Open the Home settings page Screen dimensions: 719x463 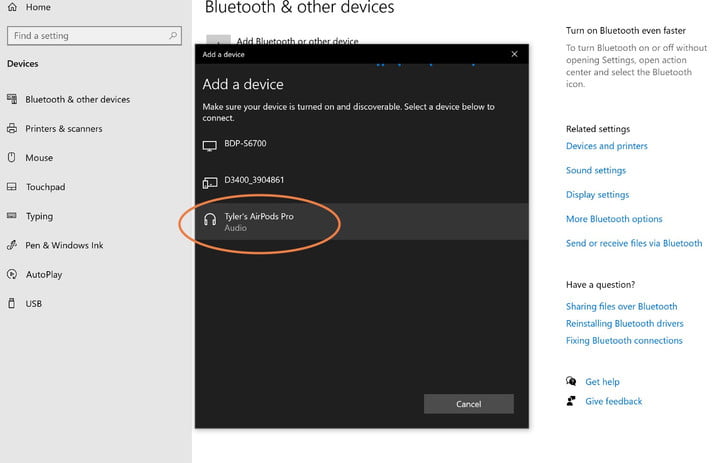click(38, 7)
